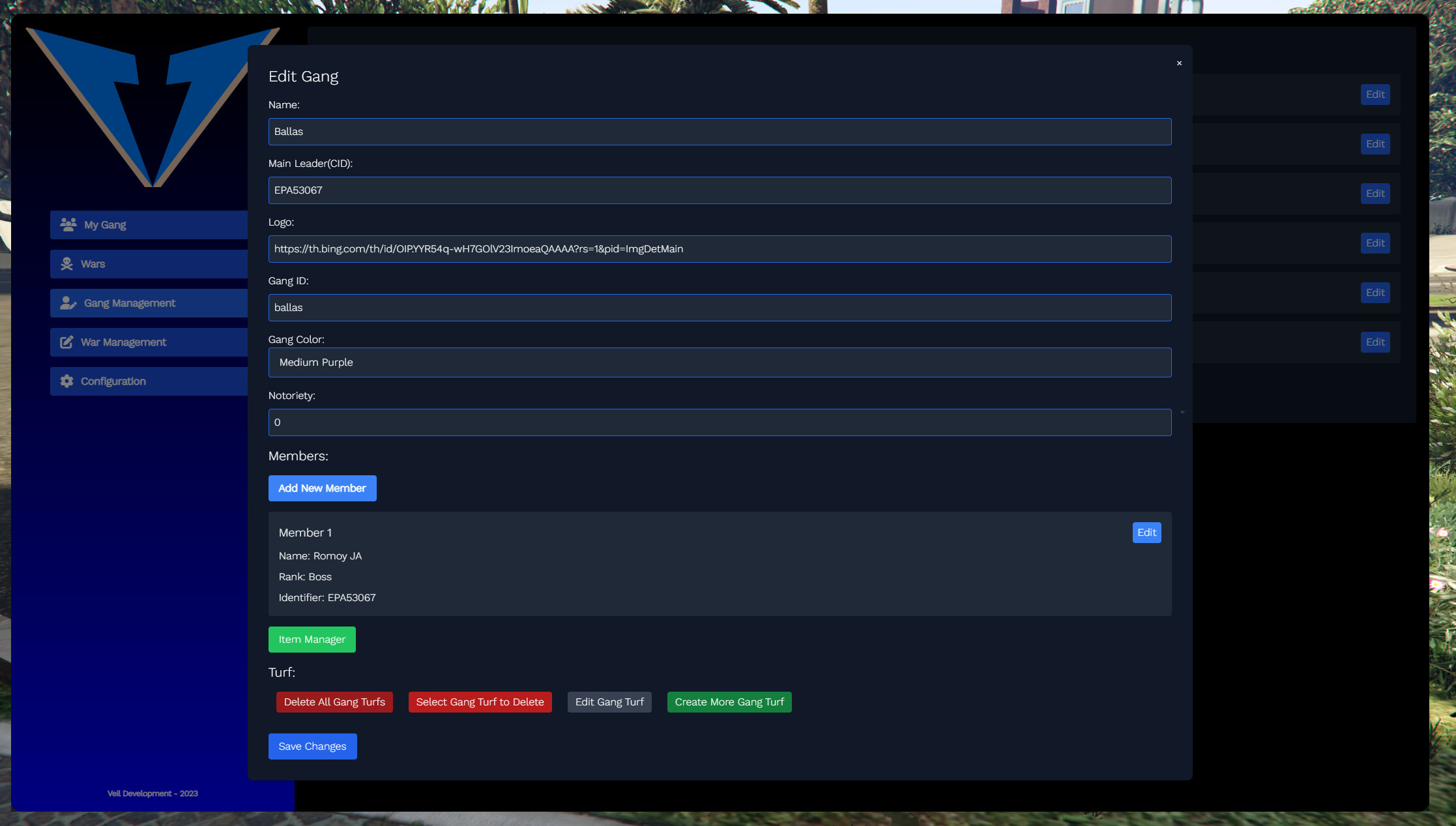
Task: Click the My Gang people icon
Action: click(68, 224)
